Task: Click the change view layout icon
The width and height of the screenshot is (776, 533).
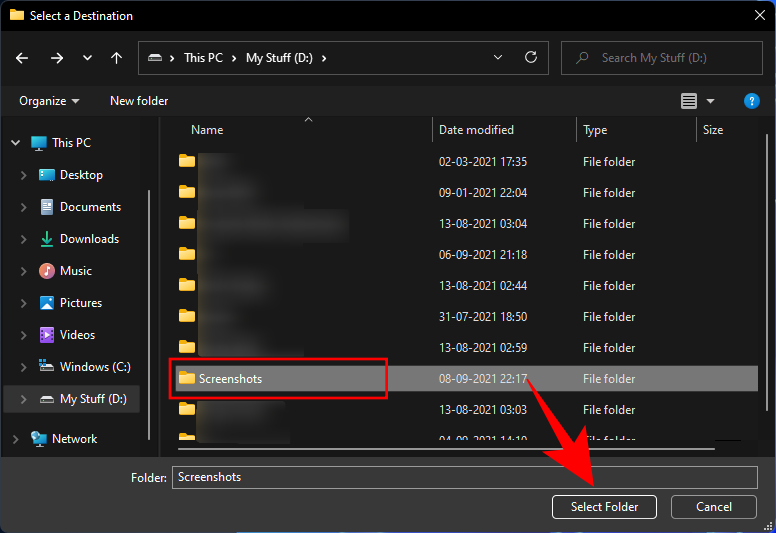Action: (x=688, y=101)
